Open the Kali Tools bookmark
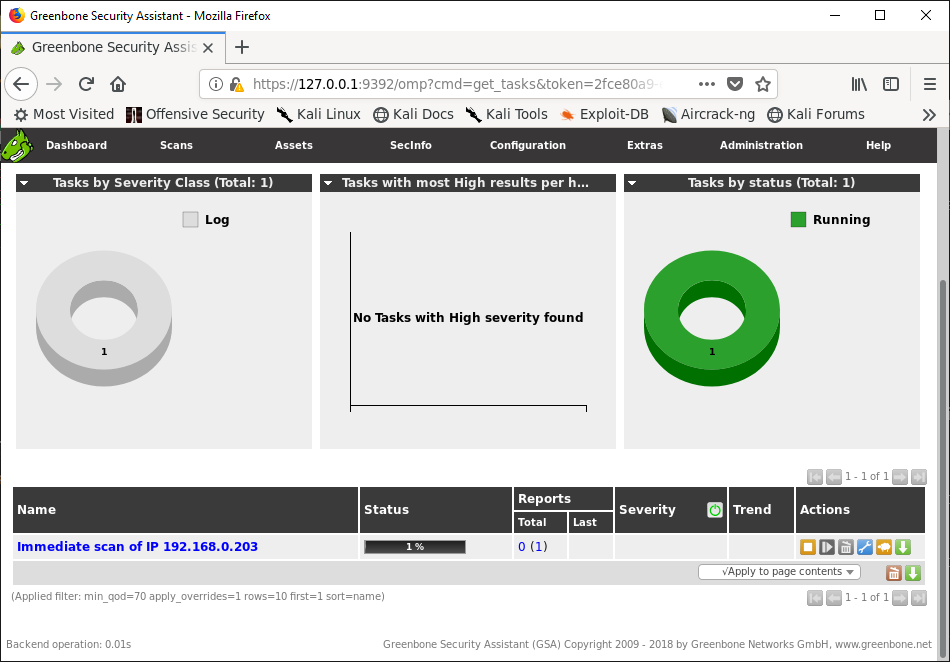Image resolution: width=950 pixels, height=662 pixels. coord(507,114)
